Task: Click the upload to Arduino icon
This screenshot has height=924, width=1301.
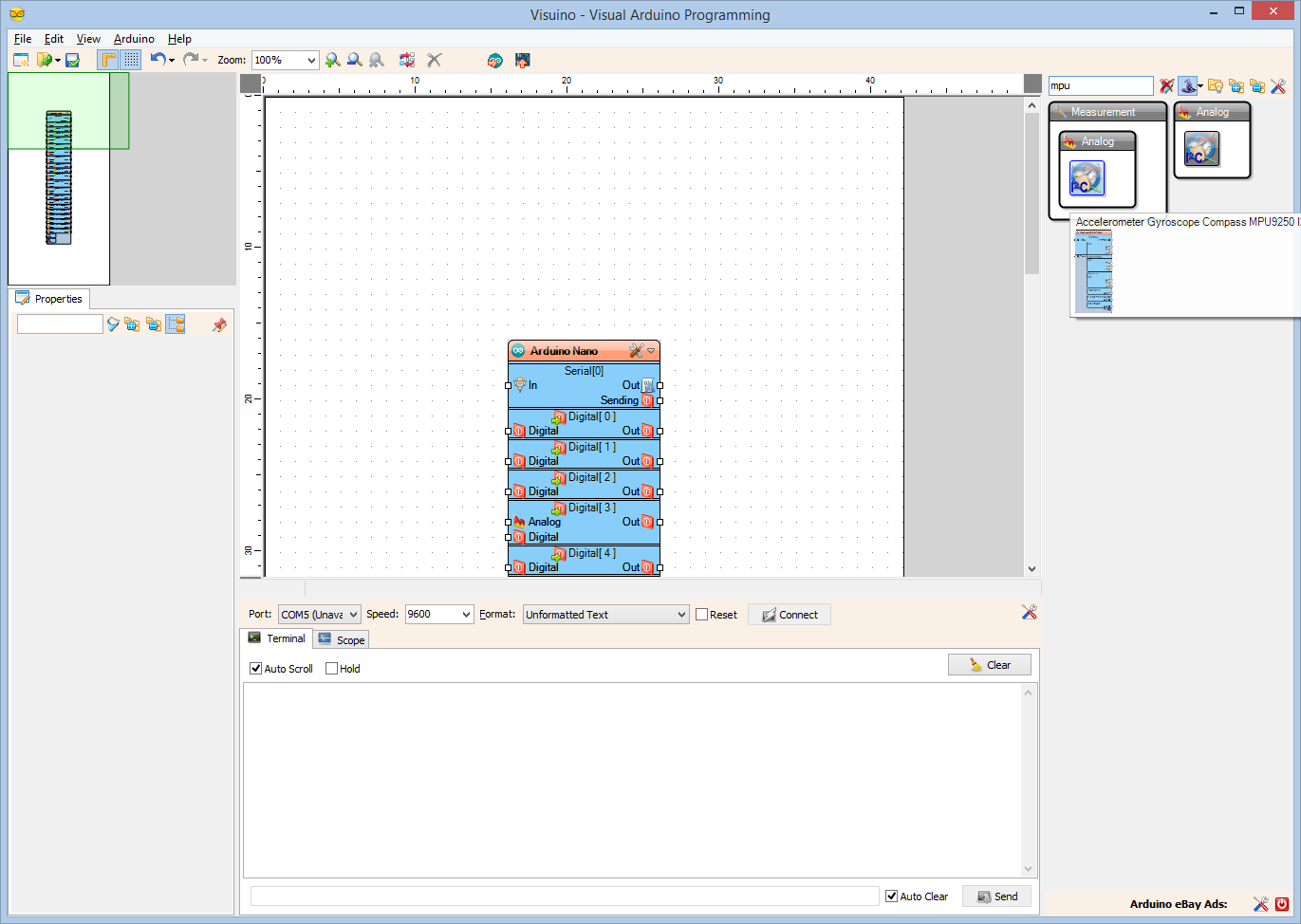Action: (522, 60)
